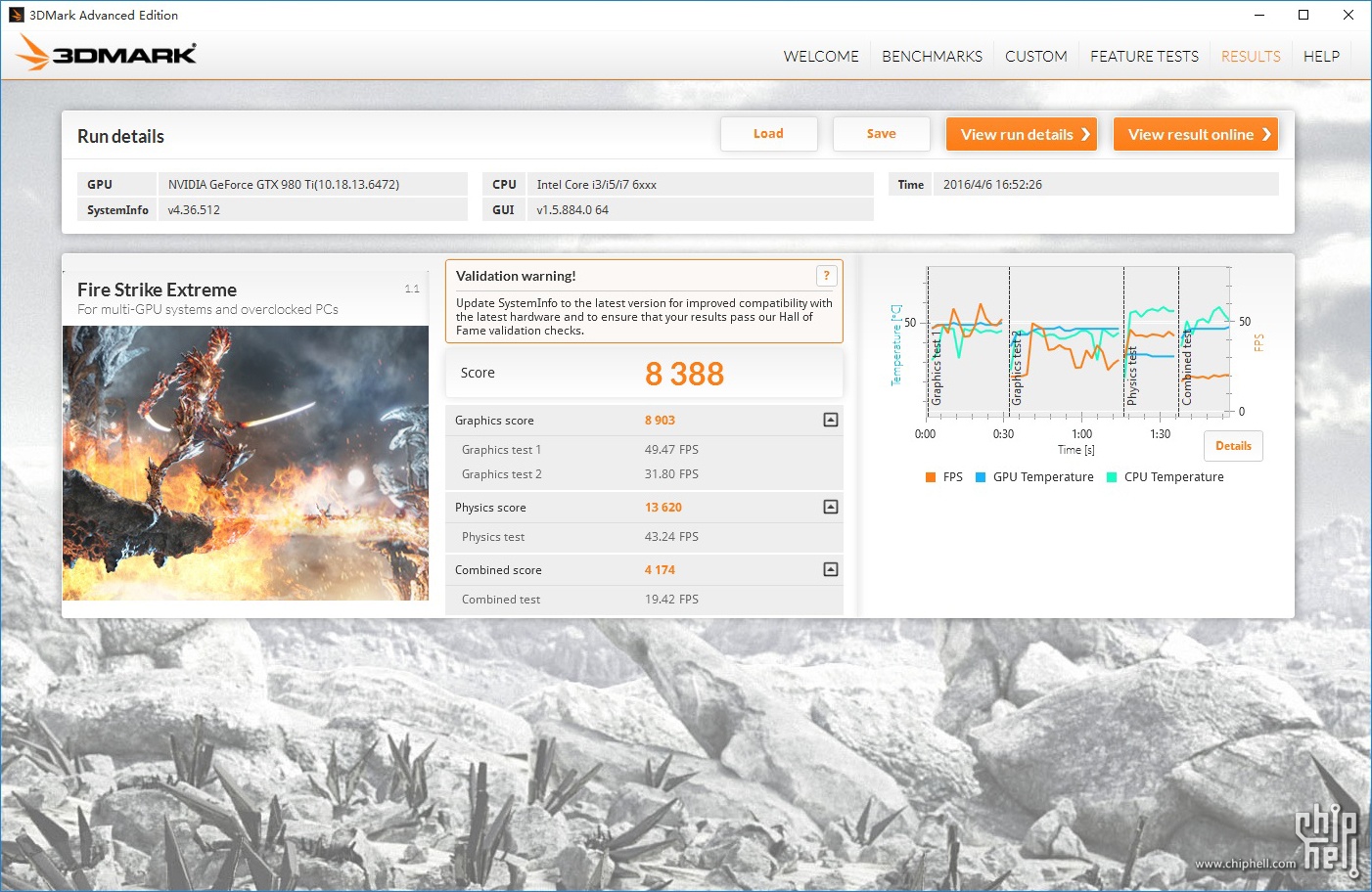
Task: Click the Fire Strike Extreme artwork thumbnail
Action: coord(246,463)
